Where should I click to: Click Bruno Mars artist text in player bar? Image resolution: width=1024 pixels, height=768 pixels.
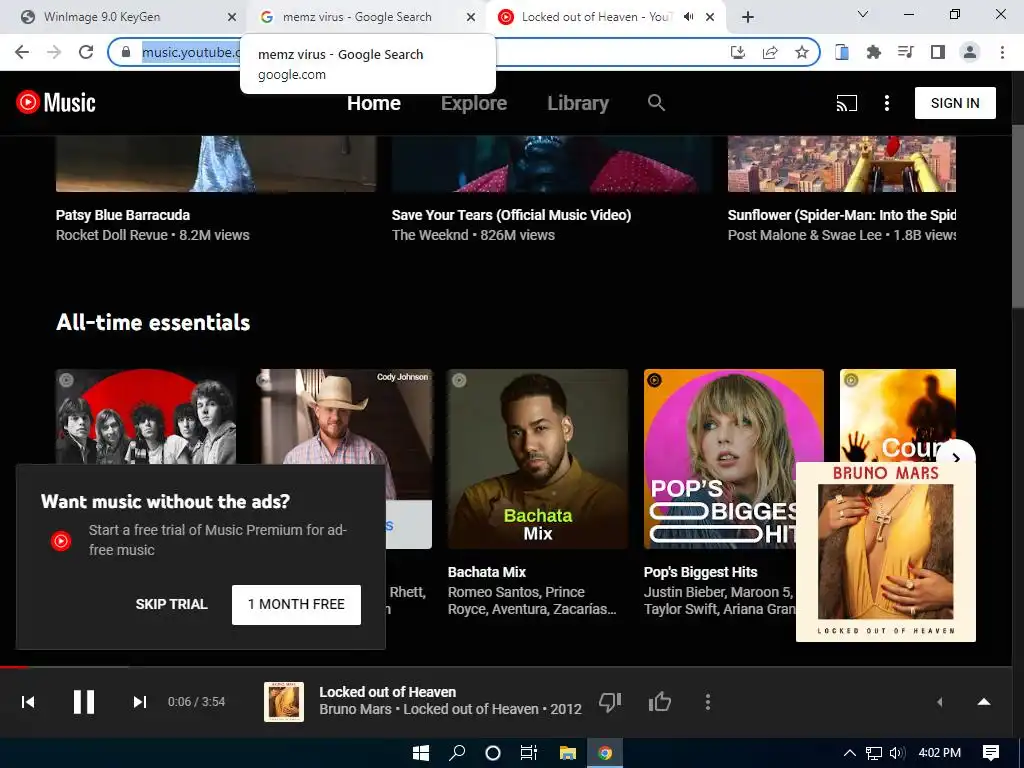click(x=356, y=709)
